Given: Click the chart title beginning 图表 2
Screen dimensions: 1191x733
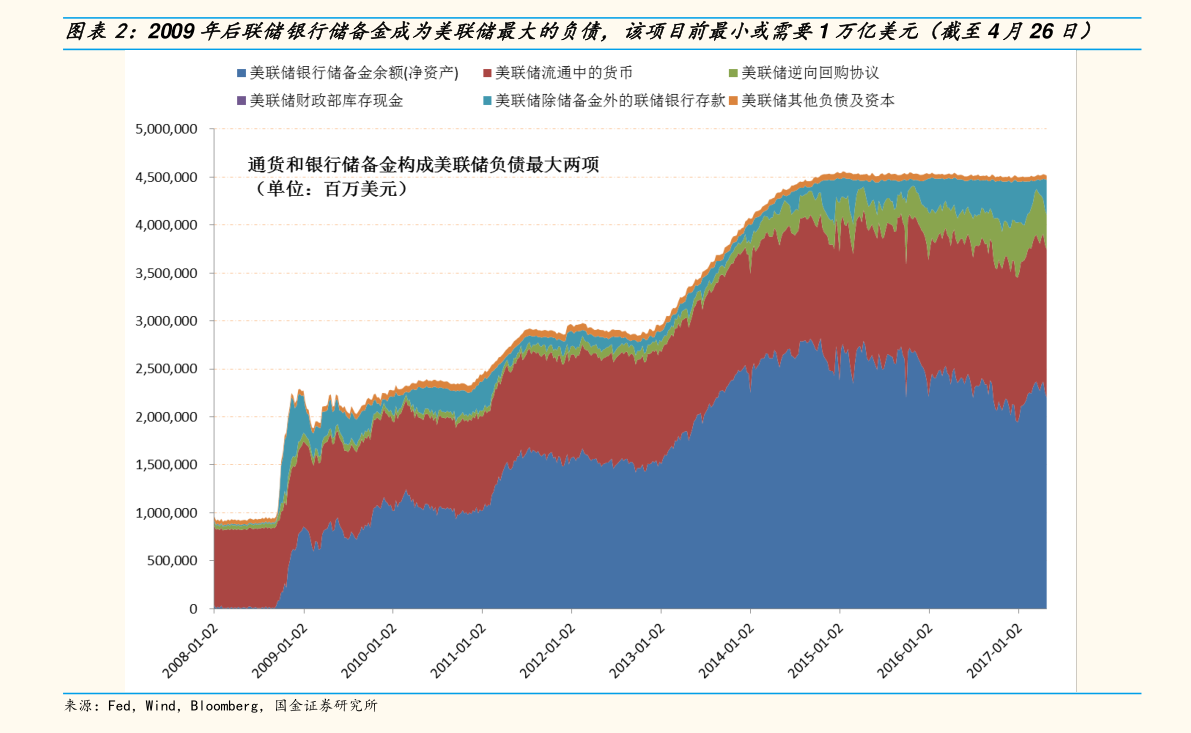Looking at the screenshot, I should tap(580, 32).
